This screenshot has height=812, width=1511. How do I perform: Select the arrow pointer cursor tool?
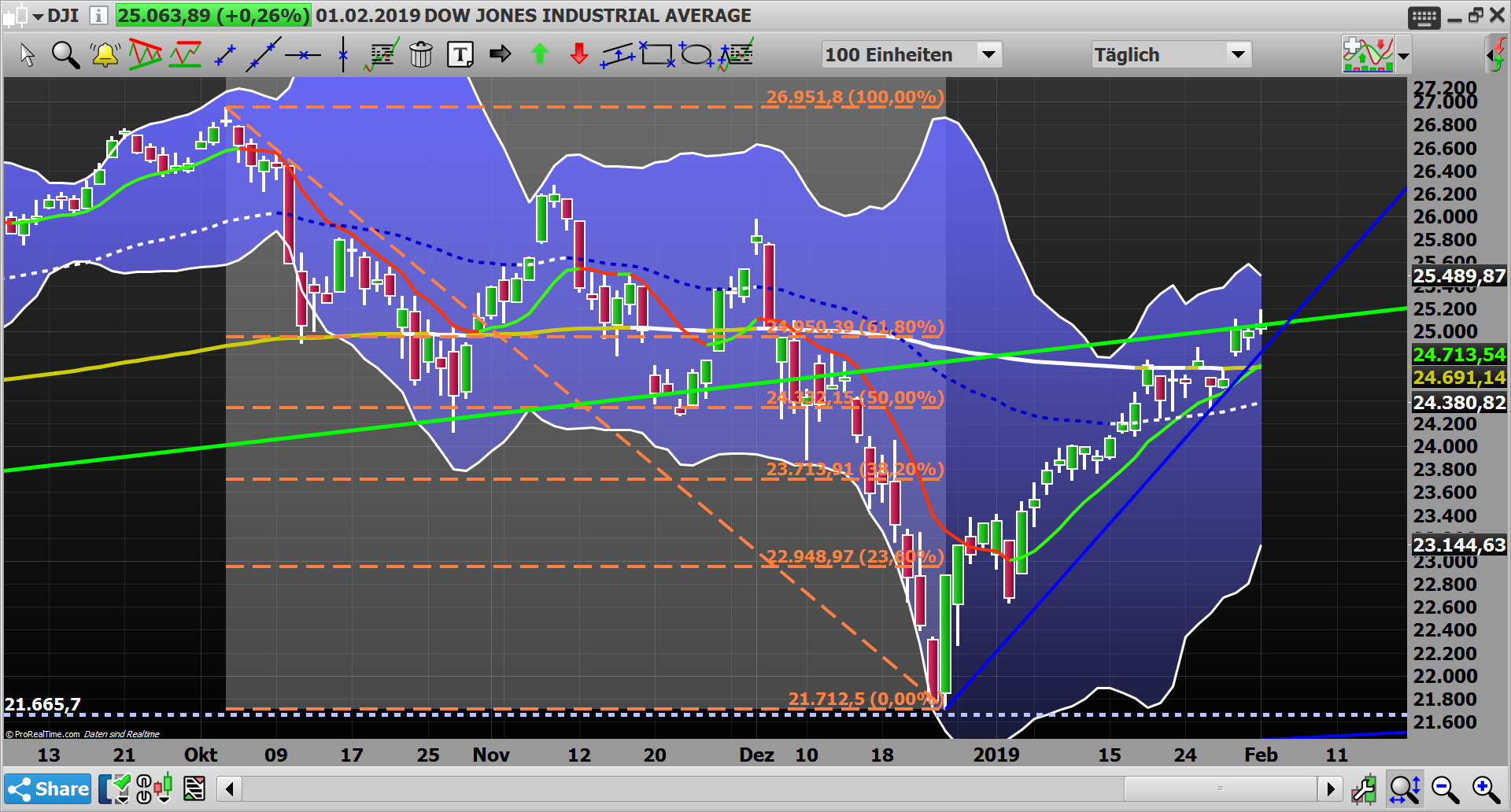pyautogui.click(x=28, y=54)
